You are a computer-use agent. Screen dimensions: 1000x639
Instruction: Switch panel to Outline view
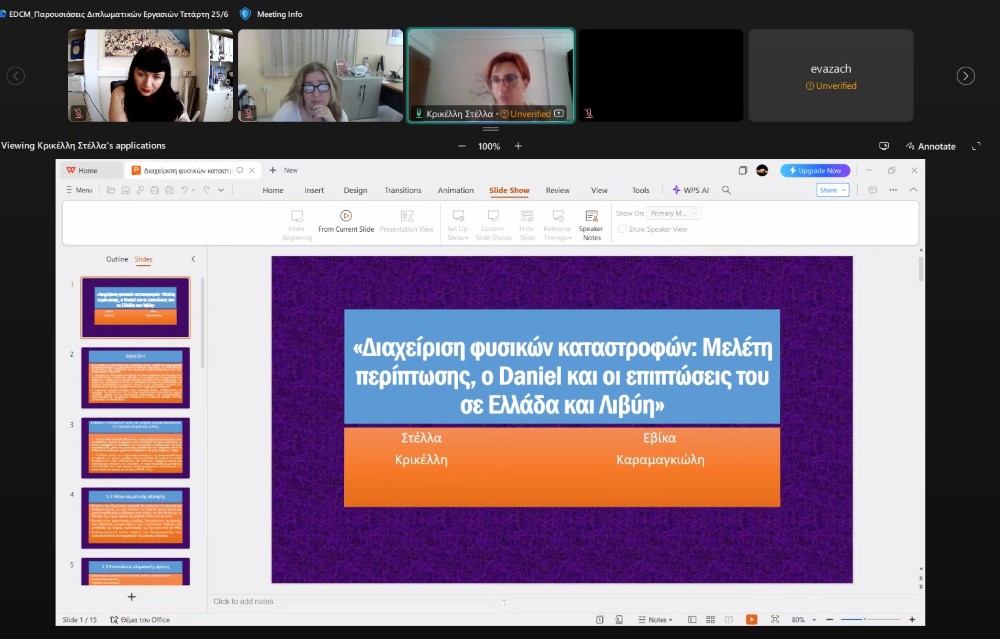pyautogui.click(x=117, y=259)
